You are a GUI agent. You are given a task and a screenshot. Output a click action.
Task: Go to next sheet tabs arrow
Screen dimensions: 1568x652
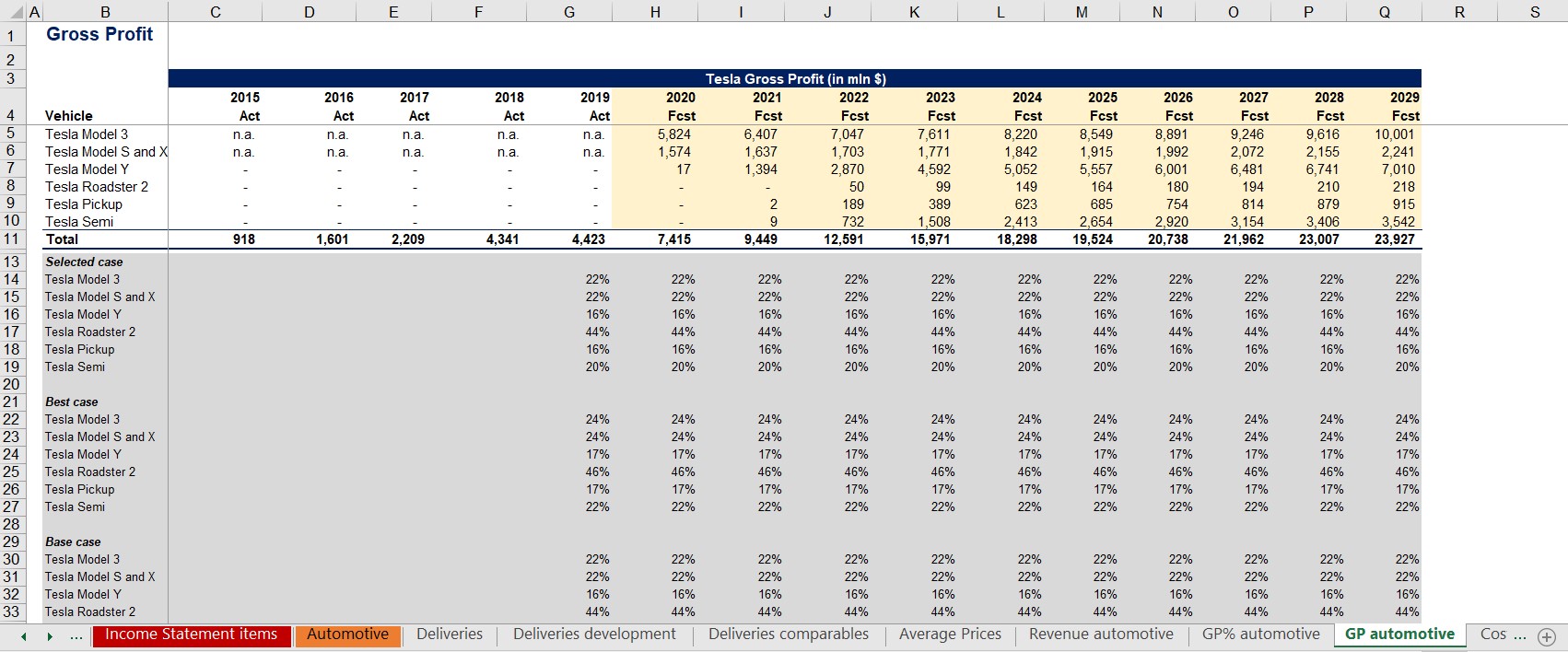(x=50, y=636)
